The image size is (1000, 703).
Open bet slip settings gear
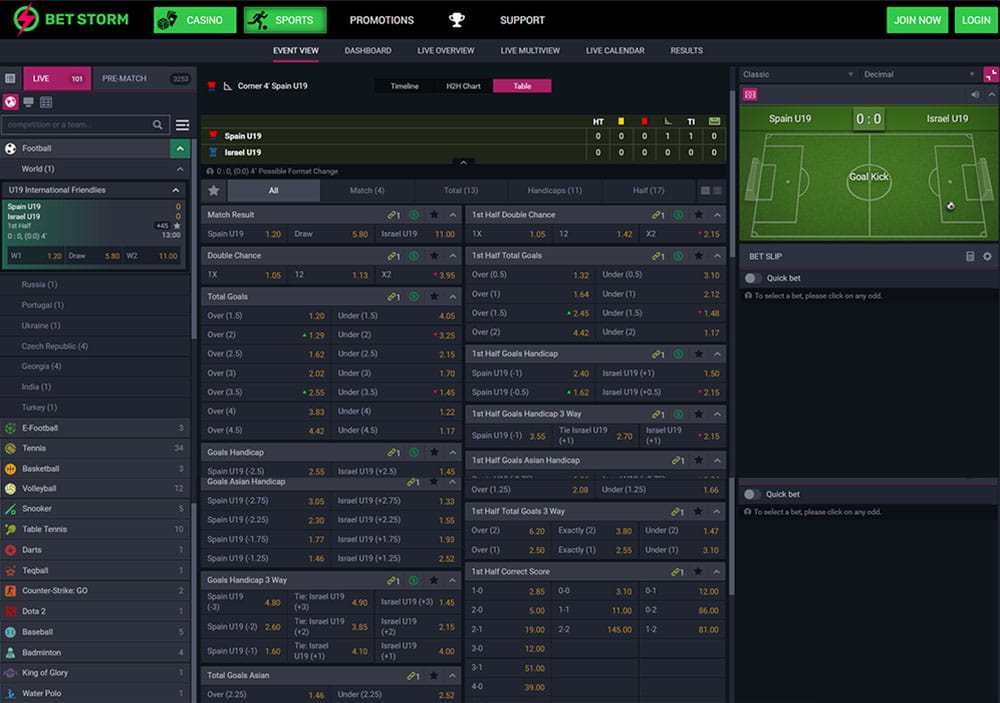coord(987,256)
